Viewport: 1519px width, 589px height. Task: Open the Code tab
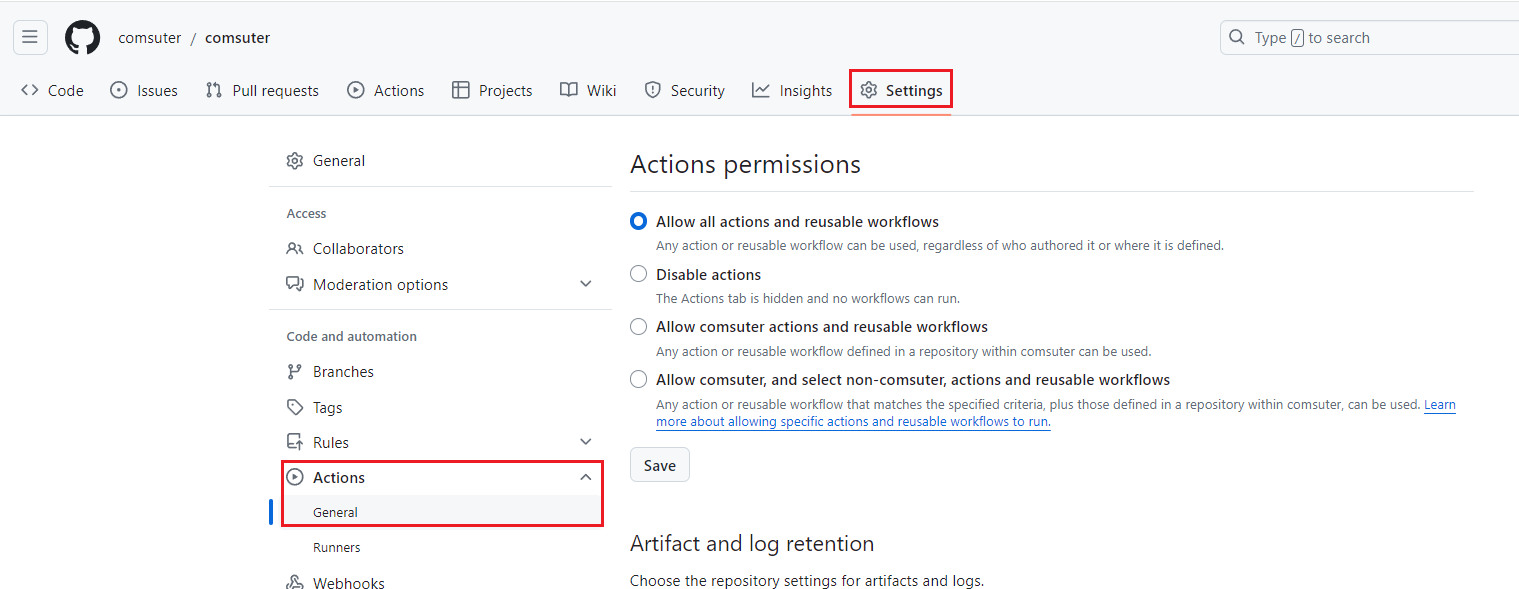pos(52,90)
